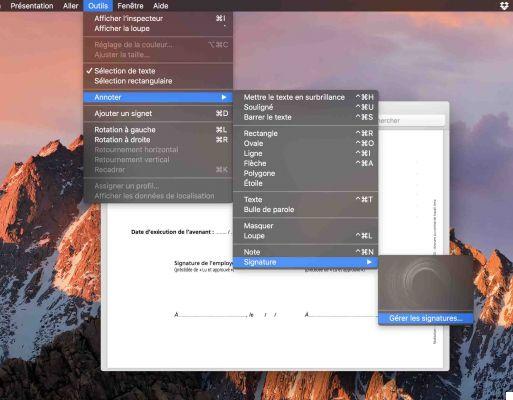Choose Flèche annotation
The width and height of the screenshot is (513, 400).
305,163
